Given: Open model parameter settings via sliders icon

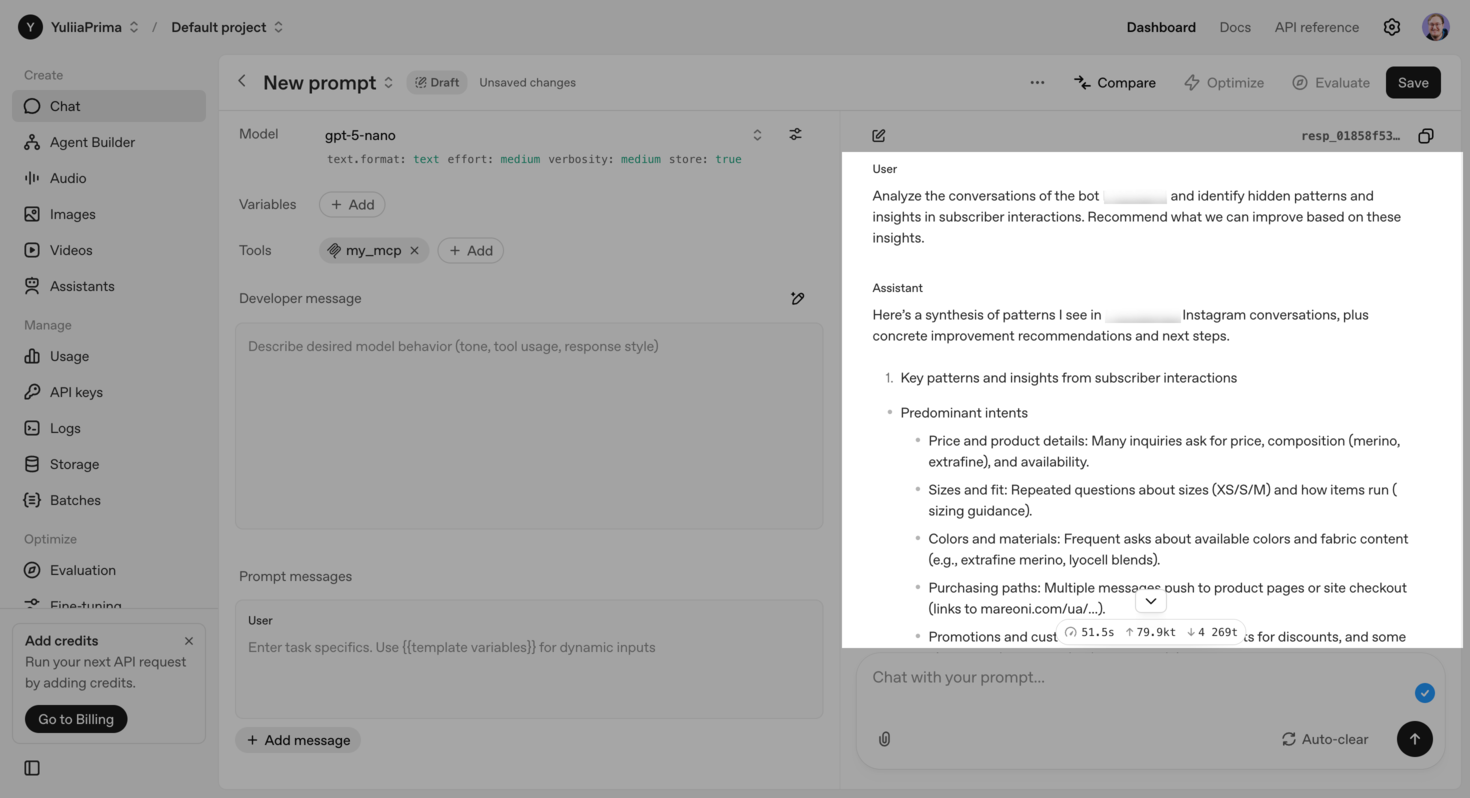Looking at the screenshot, I should (795, 133).
